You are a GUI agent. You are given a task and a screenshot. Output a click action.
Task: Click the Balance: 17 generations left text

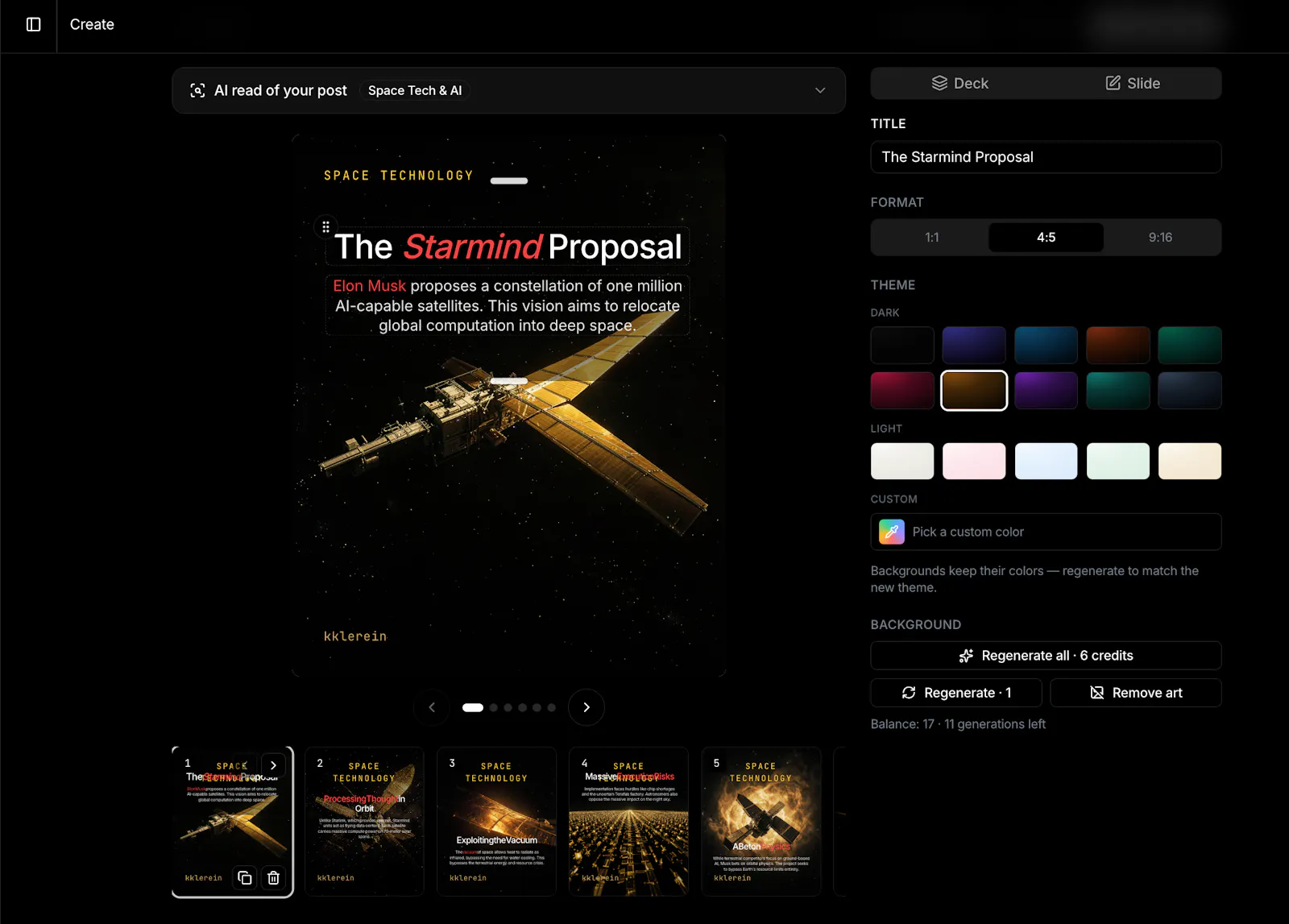(x=958, y=724)
